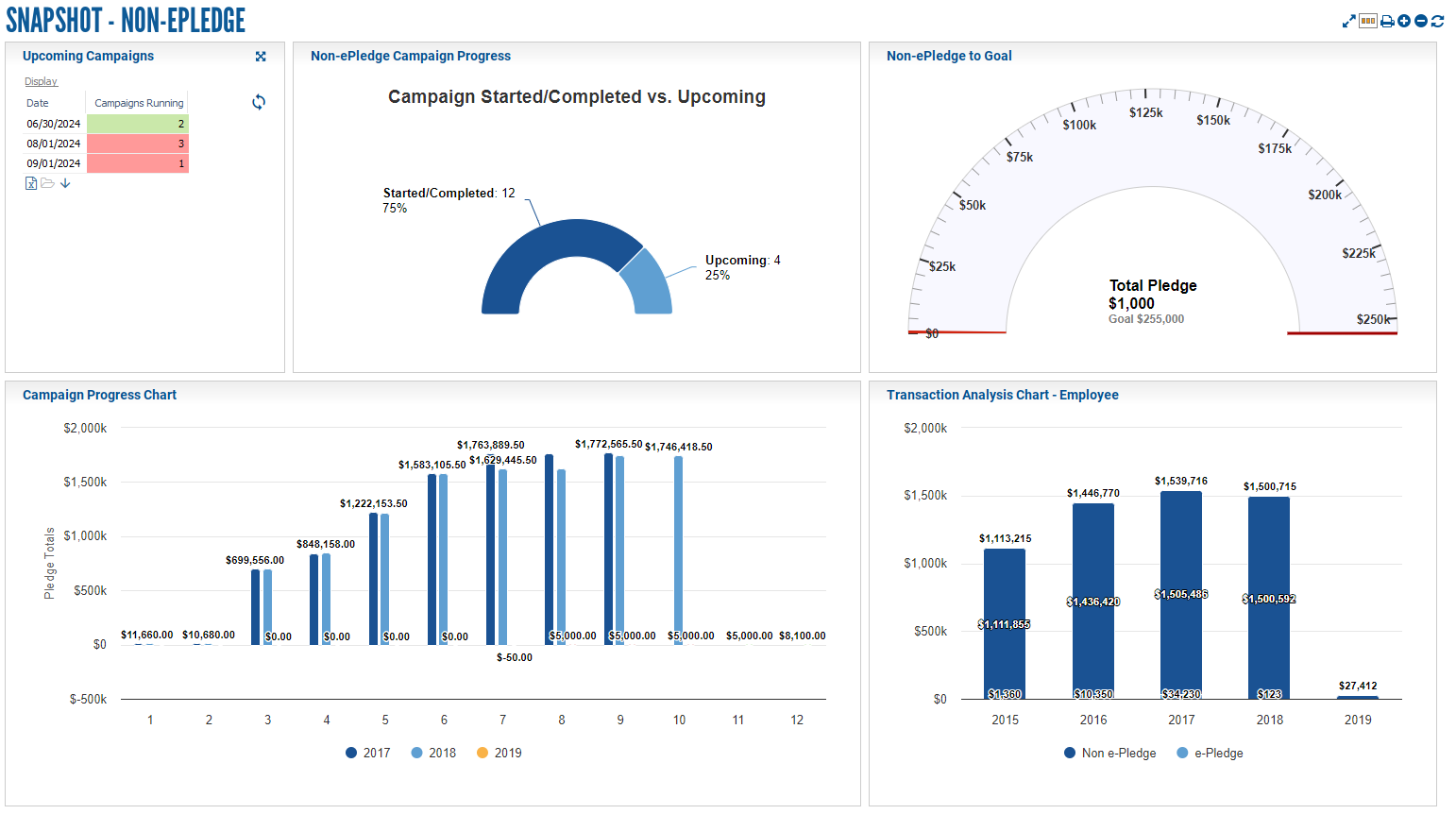The height and width of the screenshot is (814, 1456).
Task: Click the 2015 bar labeled $1,113,215
Action: (1005, 623)
